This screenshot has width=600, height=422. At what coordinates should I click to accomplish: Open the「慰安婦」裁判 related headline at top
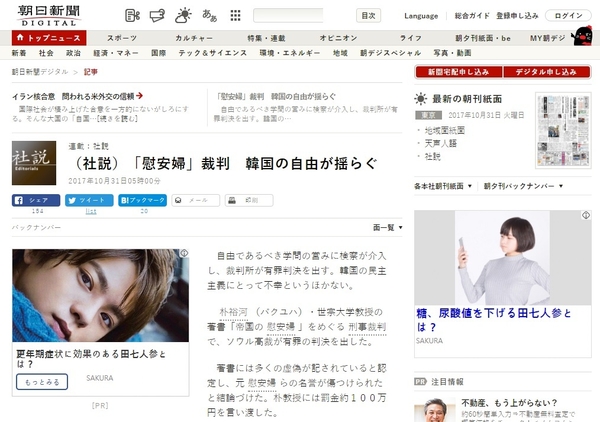[x=276, y=96]
